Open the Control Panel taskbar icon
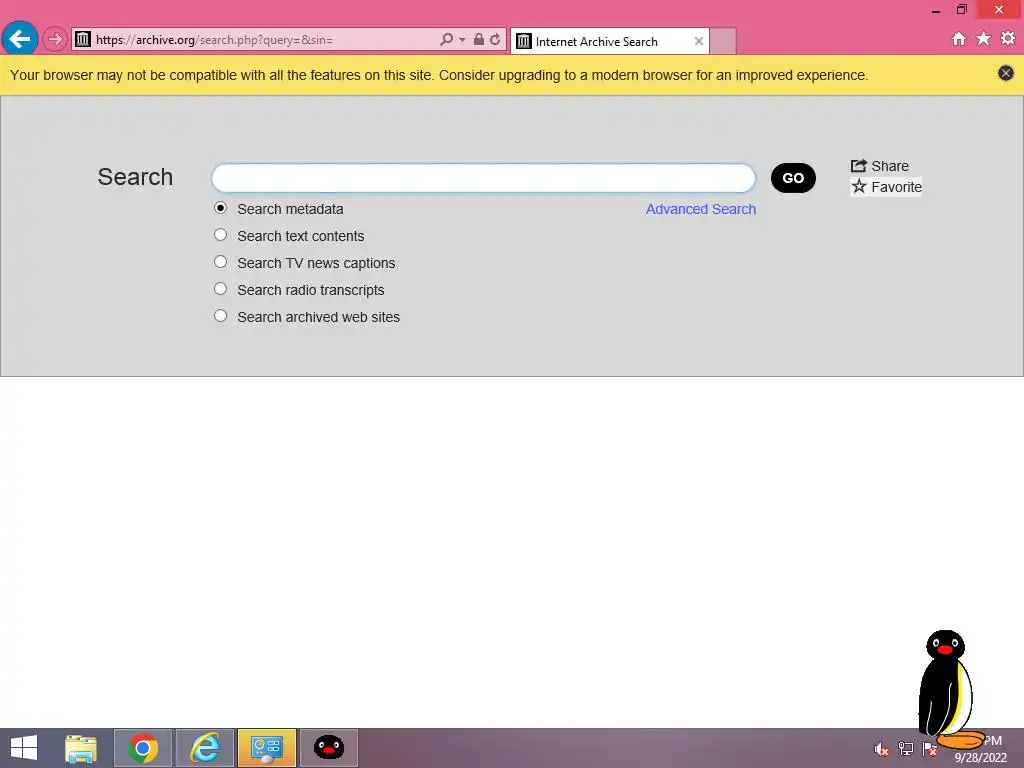Viewport: 1024px width, 768px height. [266, 748]
